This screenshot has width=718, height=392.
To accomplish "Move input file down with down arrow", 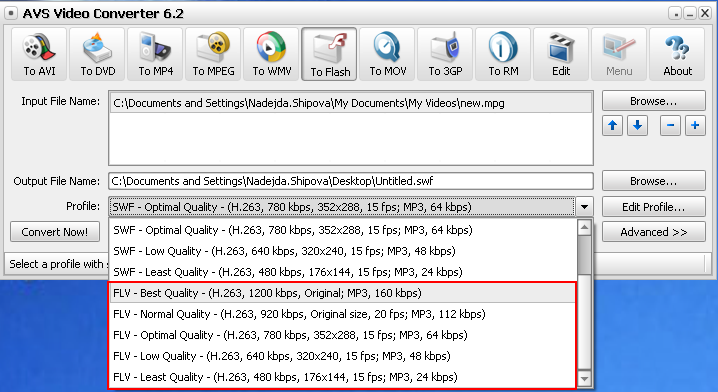I will click(637, 125).
